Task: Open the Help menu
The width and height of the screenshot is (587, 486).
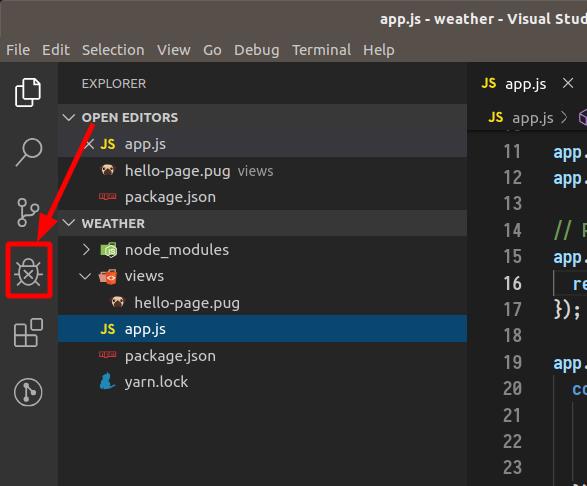Action: [x=378, y=50]
